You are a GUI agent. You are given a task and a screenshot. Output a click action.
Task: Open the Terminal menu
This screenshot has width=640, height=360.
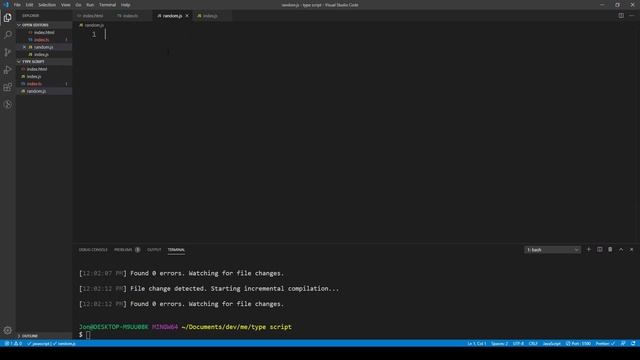(x=107, y=5)
